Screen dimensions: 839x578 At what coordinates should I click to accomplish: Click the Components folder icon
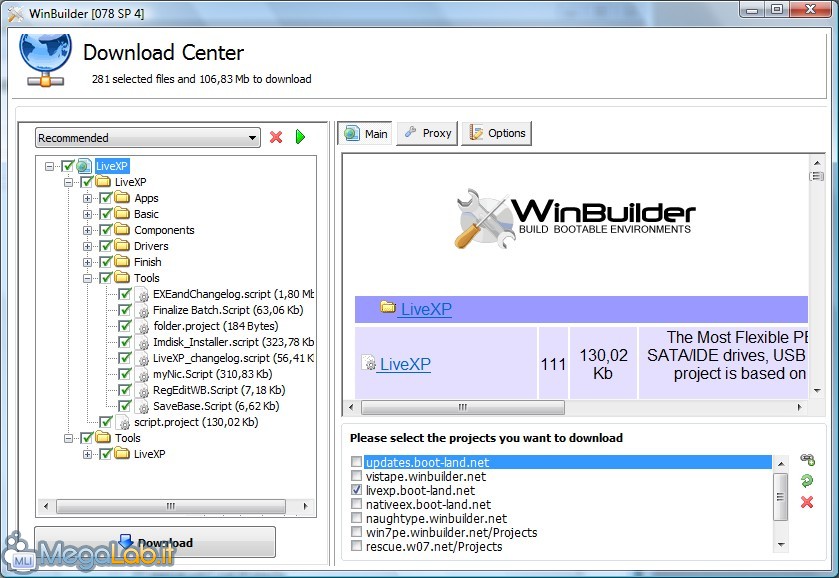[122, 230]
